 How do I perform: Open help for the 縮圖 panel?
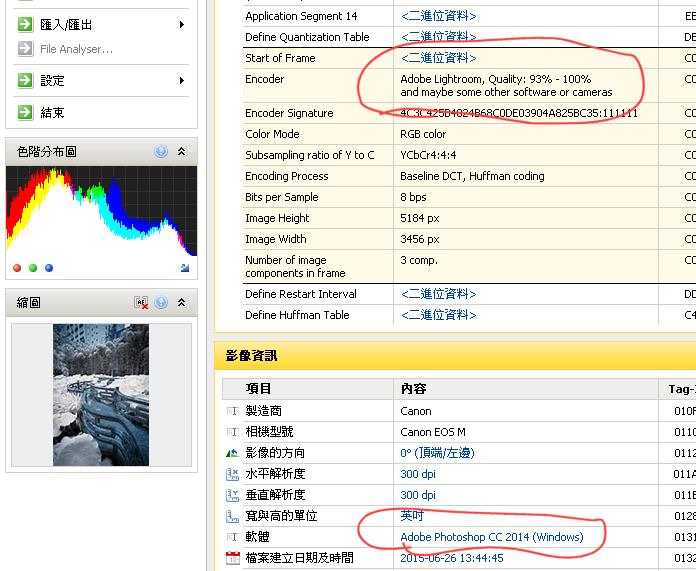pos(161,302)
